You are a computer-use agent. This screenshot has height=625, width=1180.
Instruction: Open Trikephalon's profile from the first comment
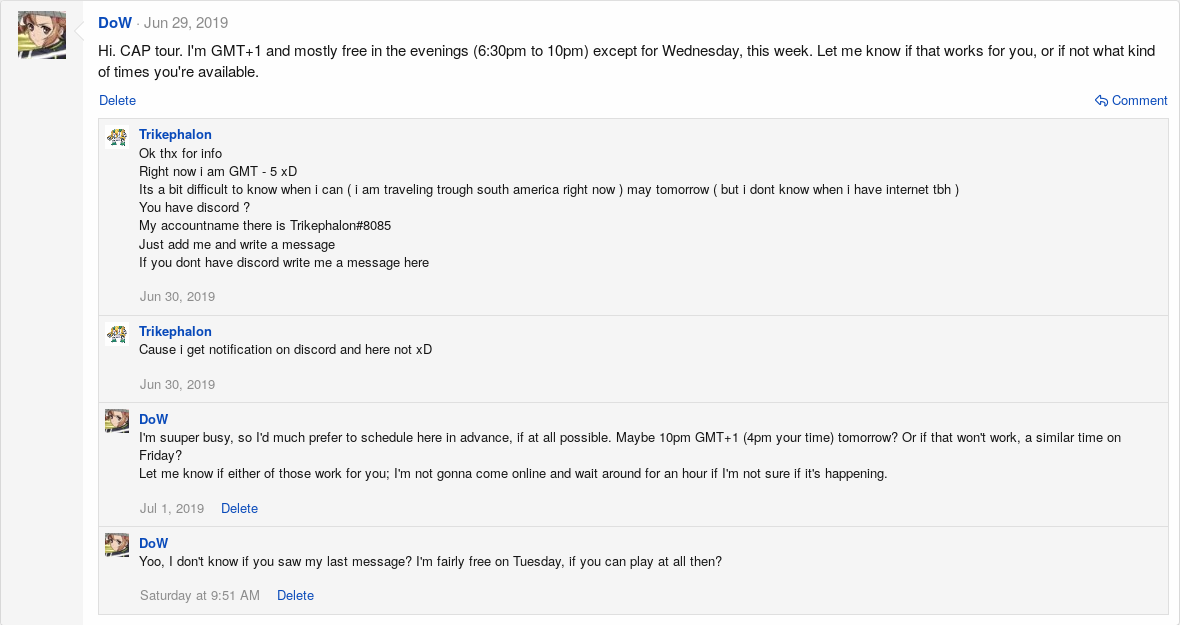pyautogui.click(x=175, y=135)
